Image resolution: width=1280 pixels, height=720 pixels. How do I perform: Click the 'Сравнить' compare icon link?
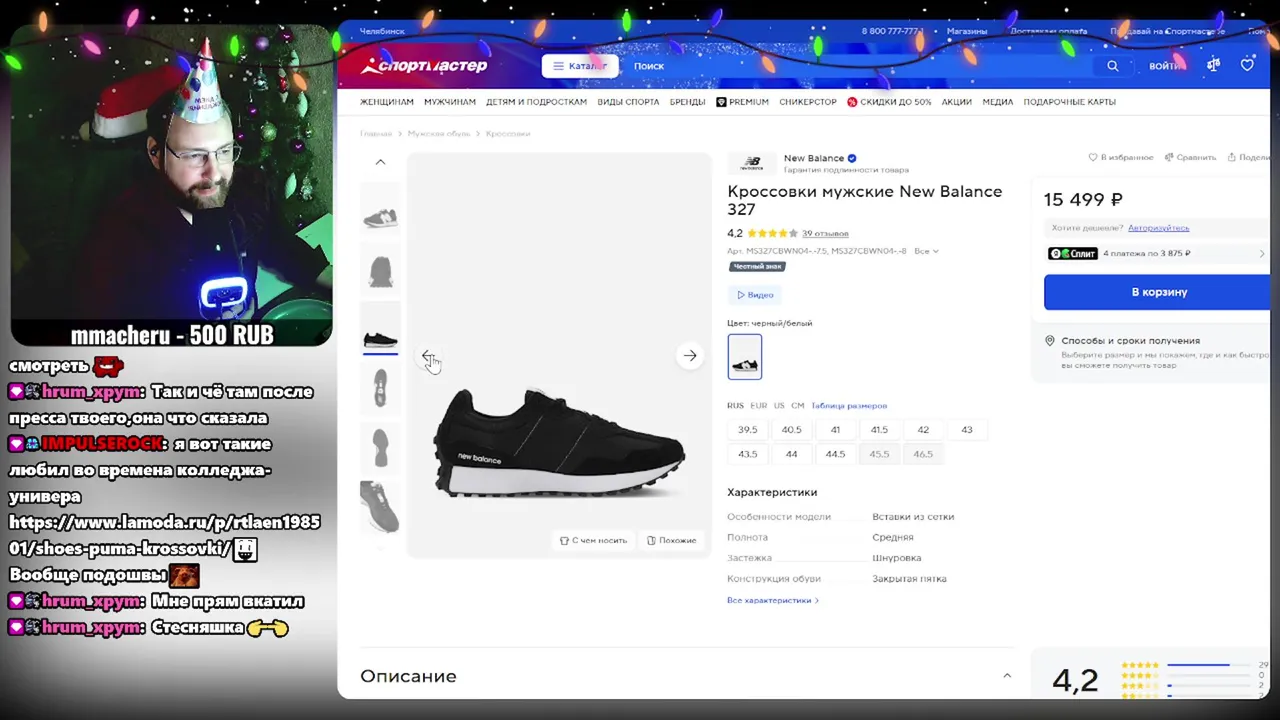point(1190,157)
